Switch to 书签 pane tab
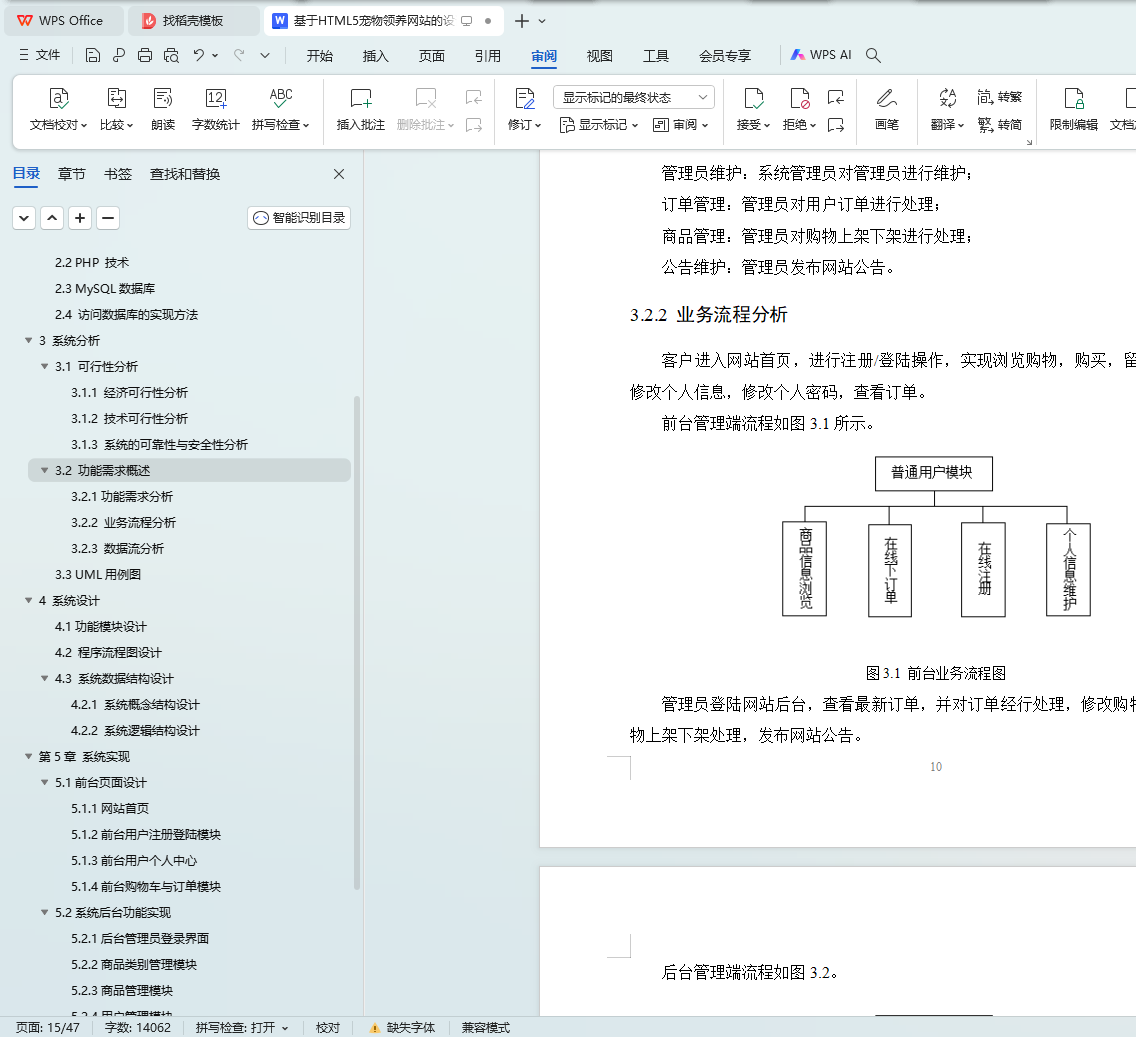The height and width of the screenshot is (1037, 1136). coord(117,174)
